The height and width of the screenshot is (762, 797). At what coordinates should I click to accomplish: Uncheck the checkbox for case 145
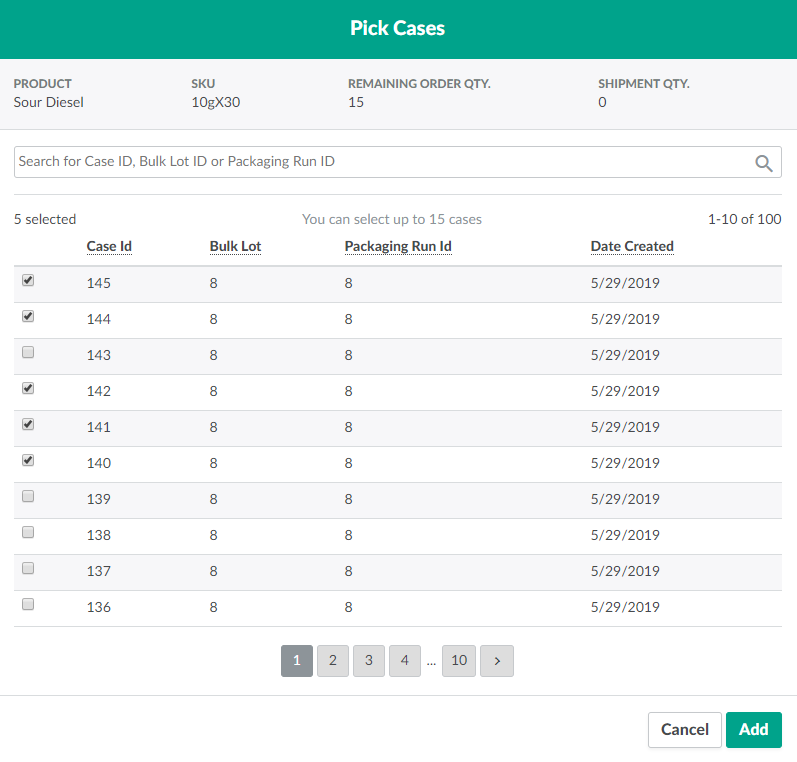point(28,281)
